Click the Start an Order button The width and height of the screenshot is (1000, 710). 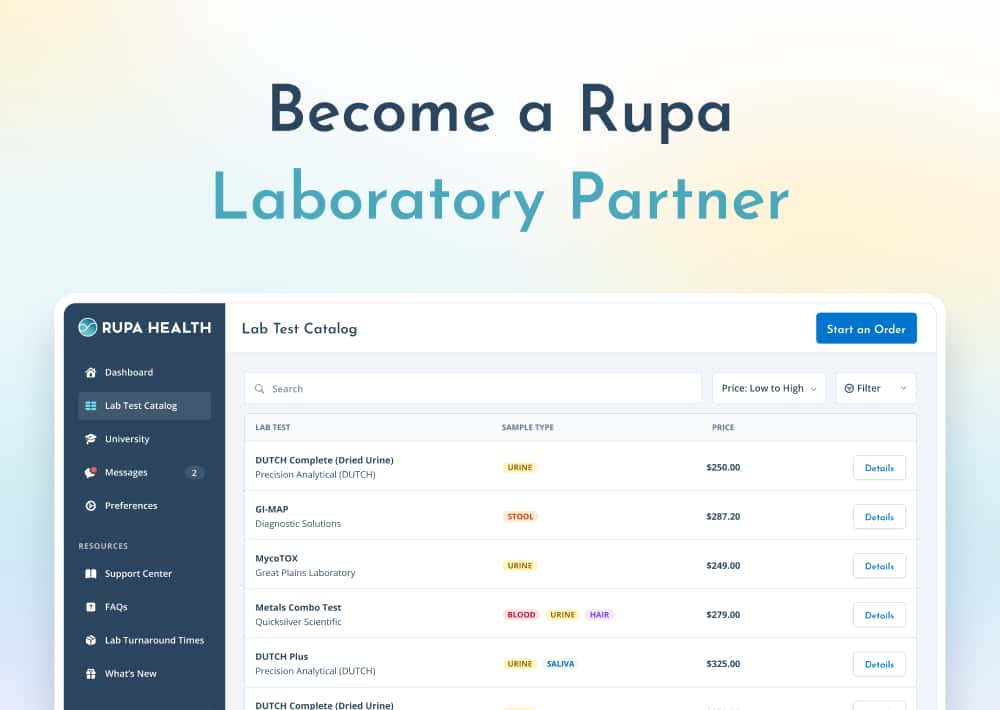[x=866, y=328]
